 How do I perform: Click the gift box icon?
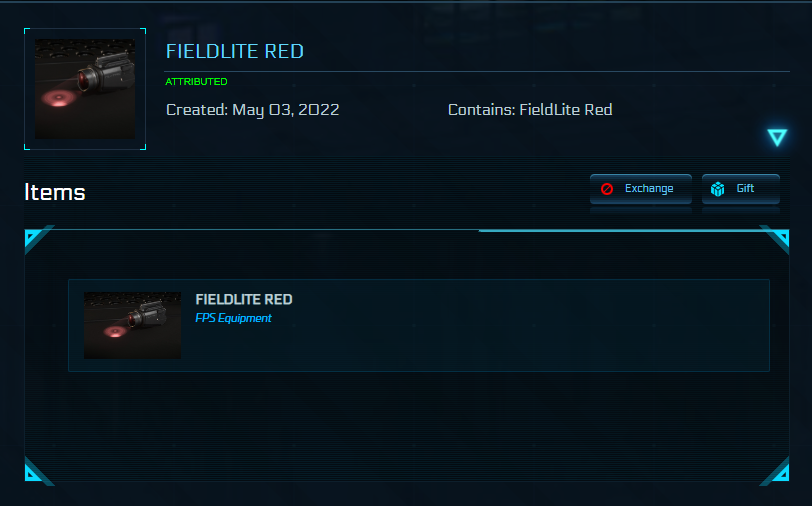(717, 189)
